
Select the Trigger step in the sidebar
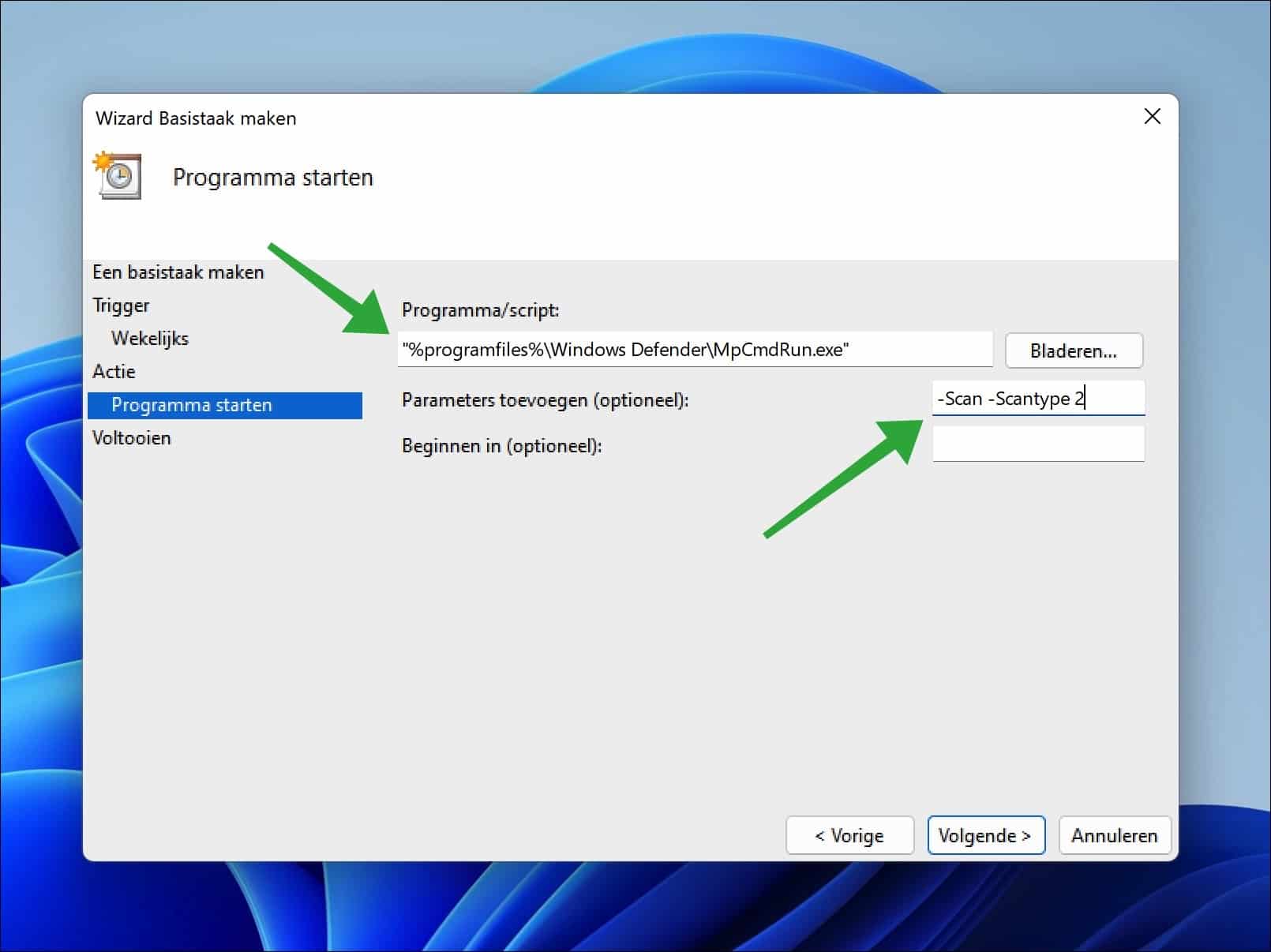[122, 305]
